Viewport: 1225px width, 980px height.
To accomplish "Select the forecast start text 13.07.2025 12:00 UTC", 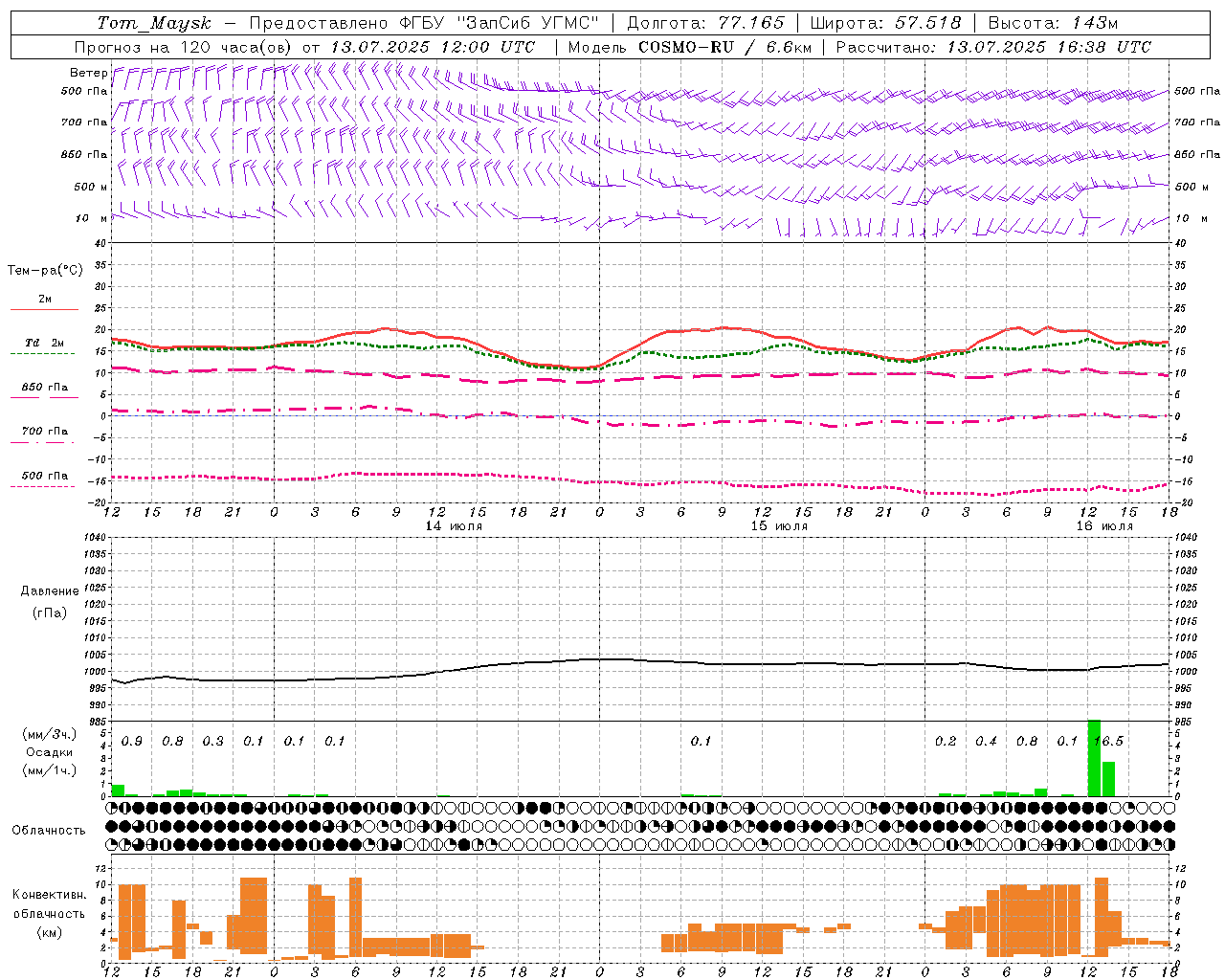I will coord(433,47).
